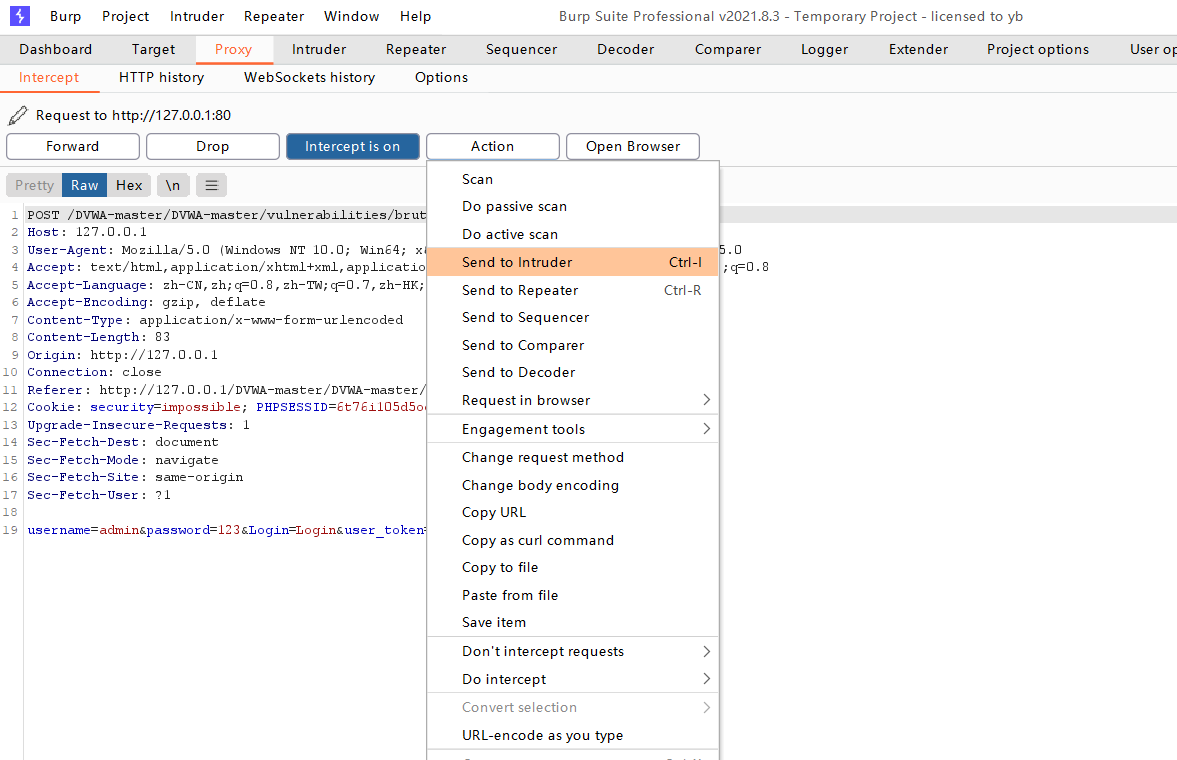This screenshot has height=760, width=1177.
Task: Open the Proxy Options sub-tab
Action: click(x=441, y=77)
